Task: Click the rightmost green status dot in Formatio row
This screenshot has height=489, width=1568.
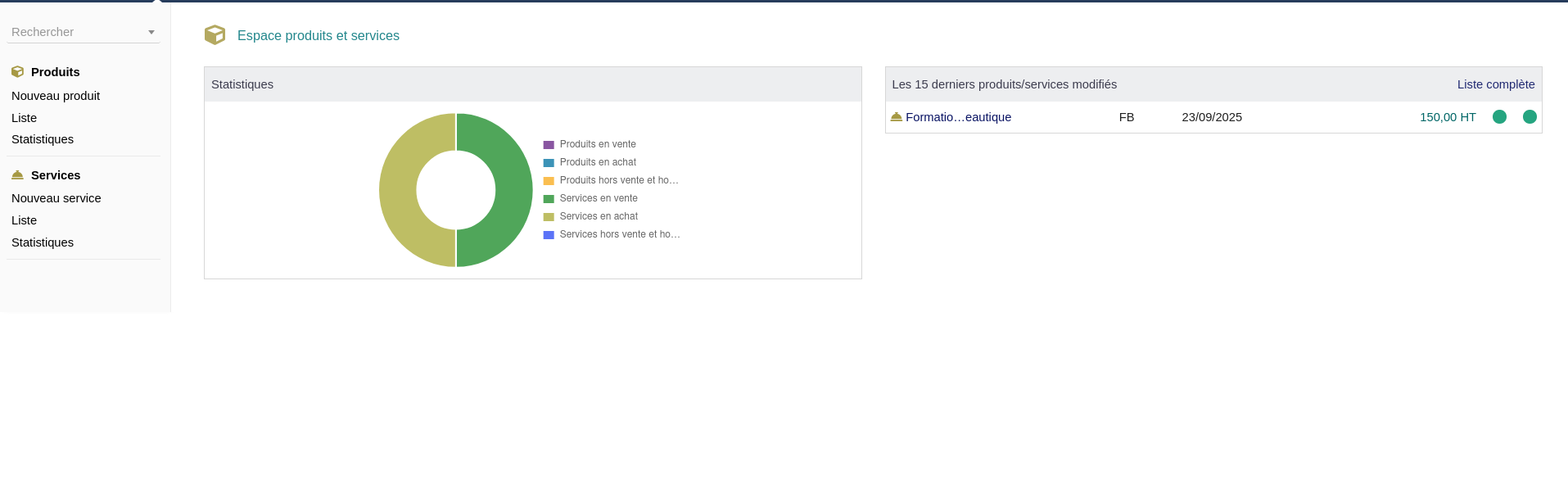Action: [1530, 117]
